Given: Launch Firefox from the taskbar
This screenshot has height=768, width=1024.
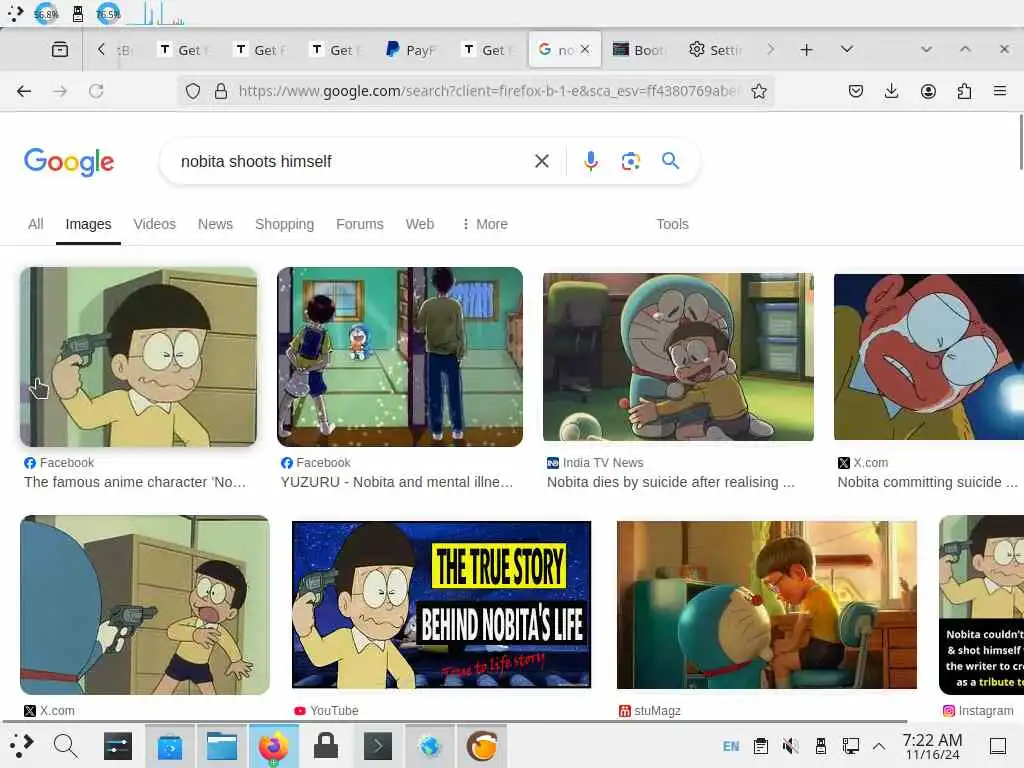Looking at the screenshot, I should click(x=274, y=746).
